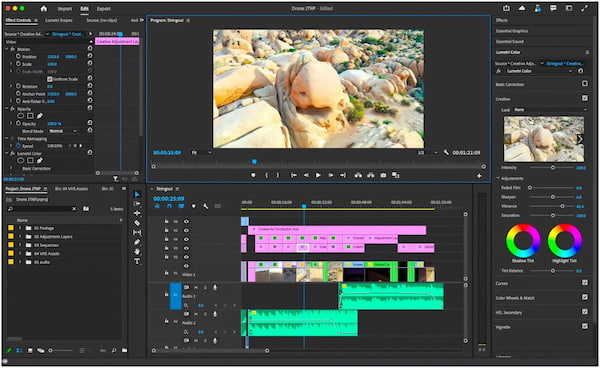Toggle HSL Secondary checkbox
600x368 pixels.
tap(585, 312)
